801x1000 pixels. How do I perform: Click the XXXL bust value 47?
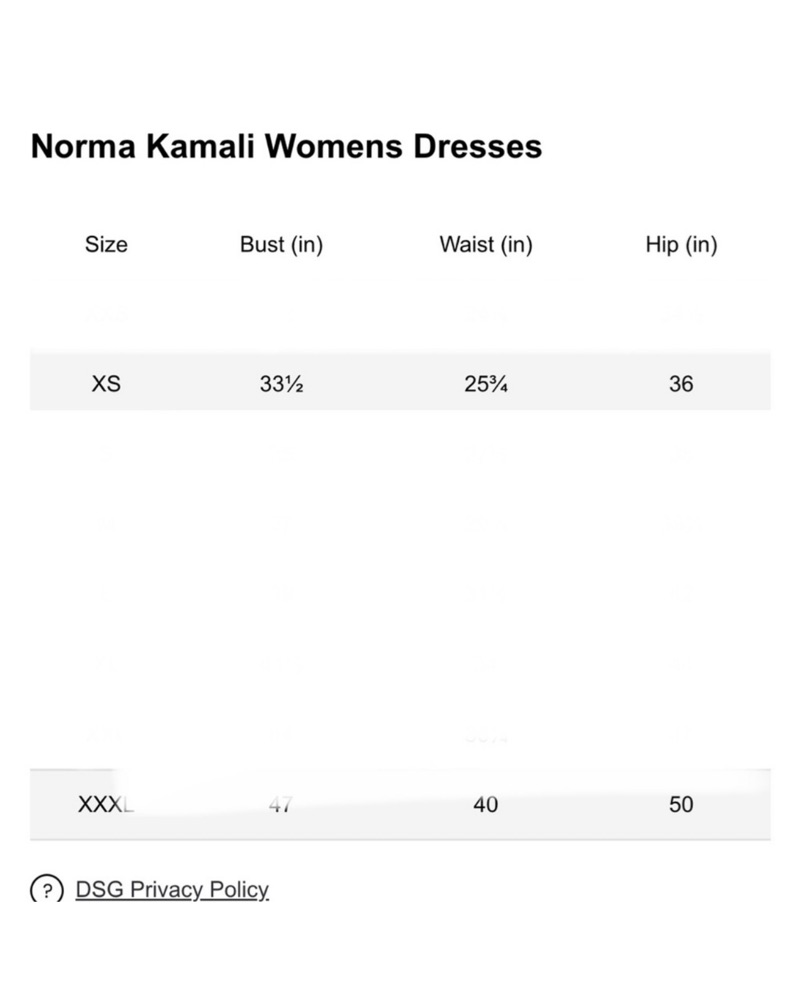[281, 804]
